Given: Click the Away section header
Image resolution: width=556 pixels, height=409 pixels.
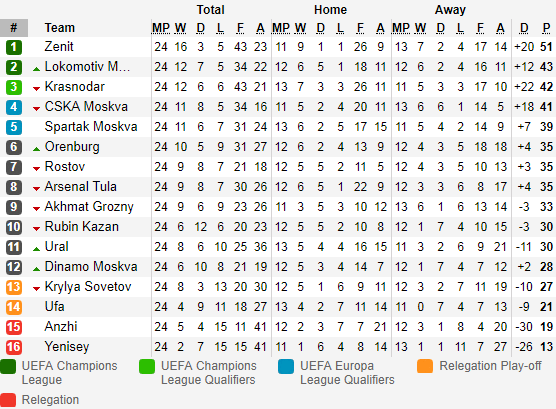Looking at the screenshot, I should tap(450, 10).
